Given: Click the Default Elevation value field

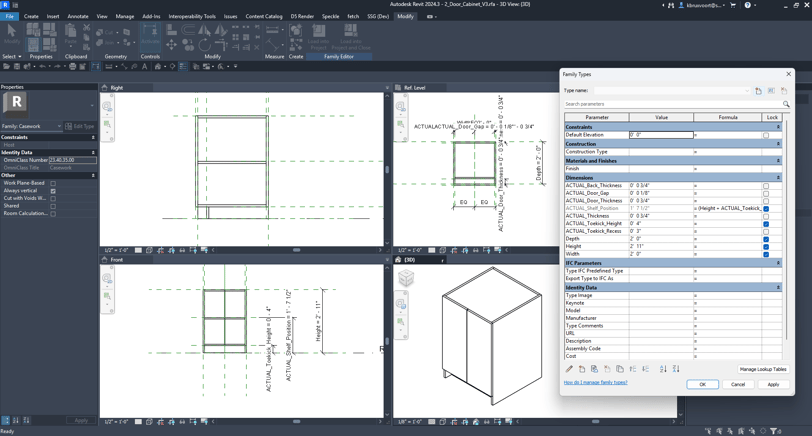Looking at the screenshot, I should [x=661, y=135].
